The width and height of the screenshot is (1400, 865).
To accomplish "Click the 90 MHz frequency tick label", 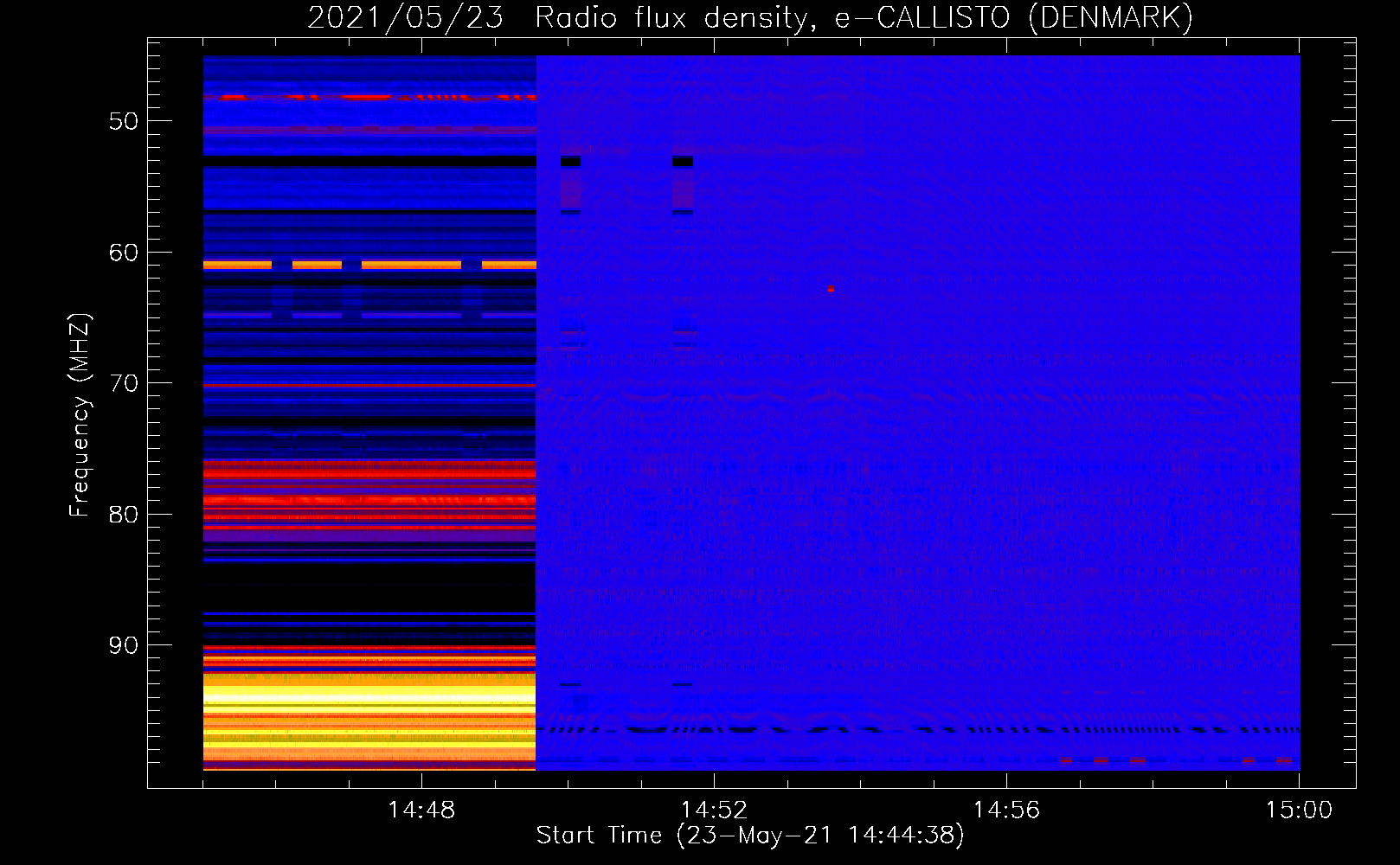I will [124, 645].
